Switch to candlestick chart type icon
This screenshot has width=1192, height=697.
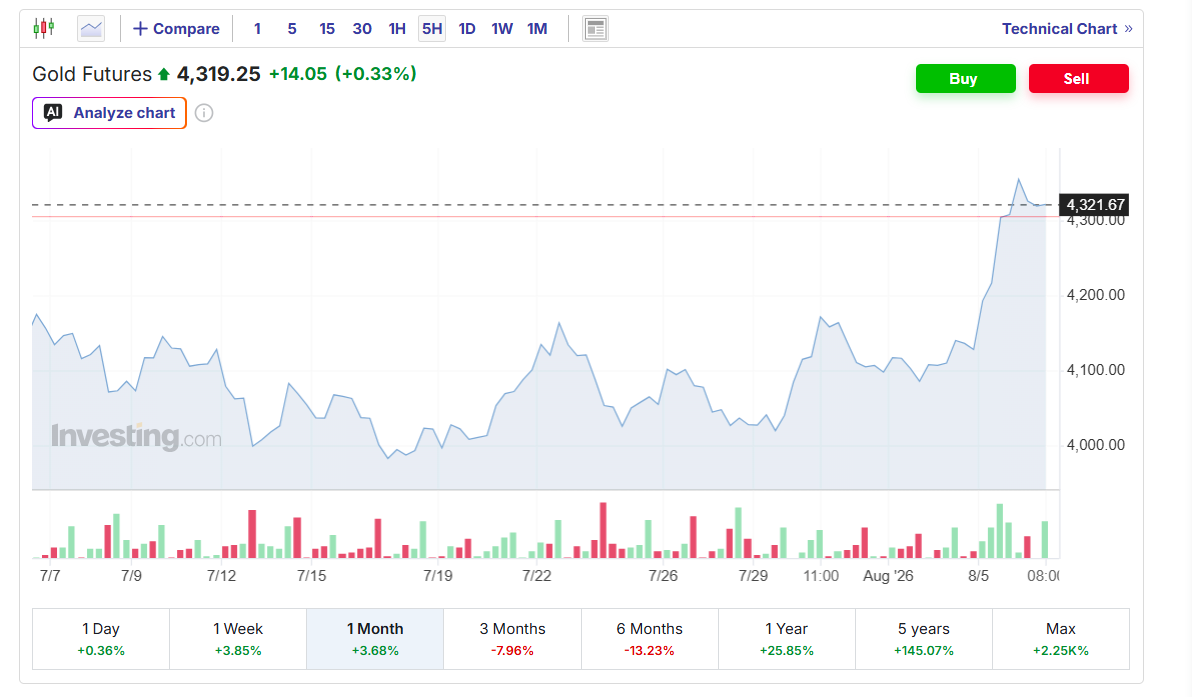pyautogui.click(x=44, y=29)
